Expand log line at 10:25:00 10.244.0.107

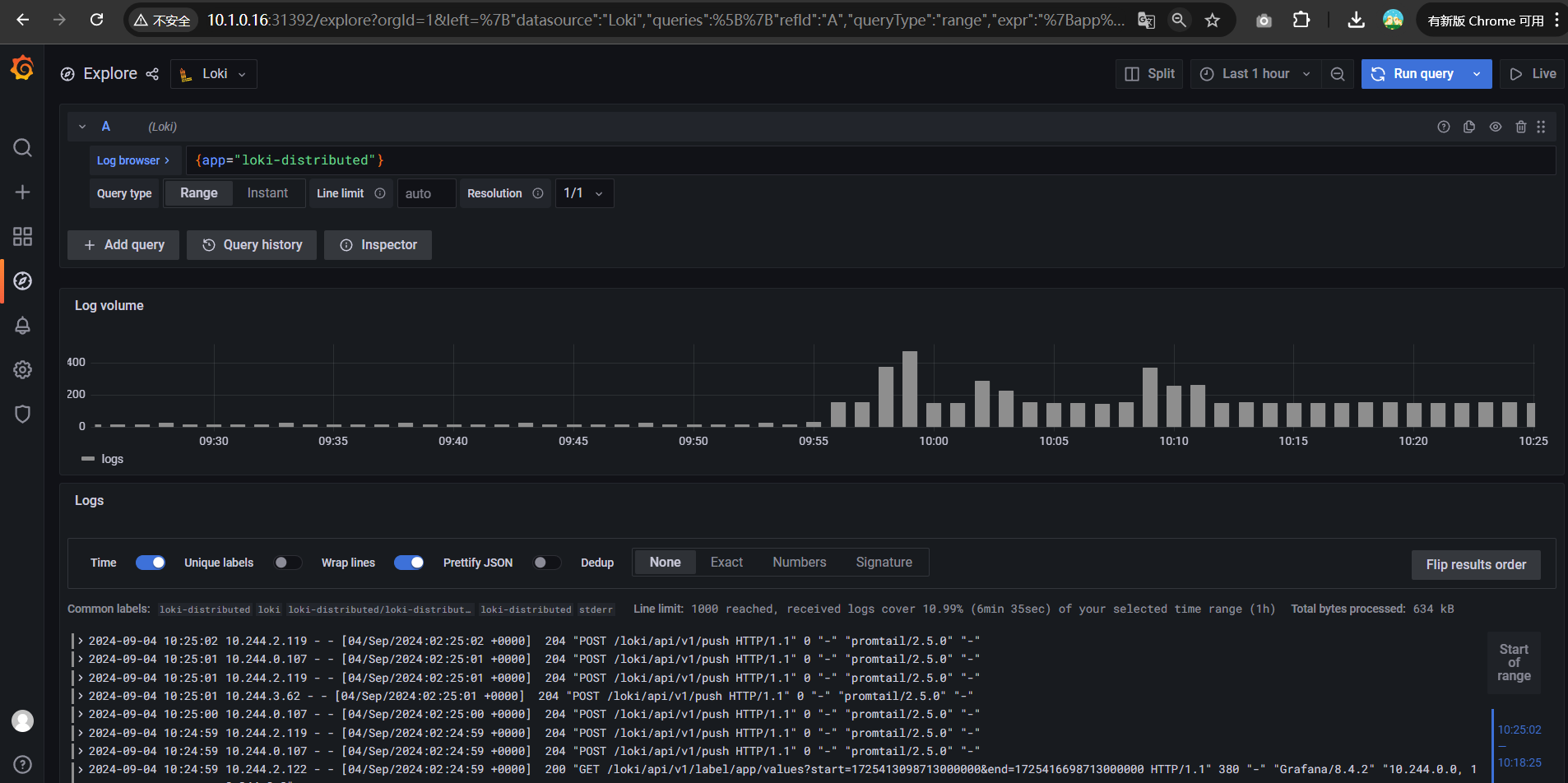point(81,714)
